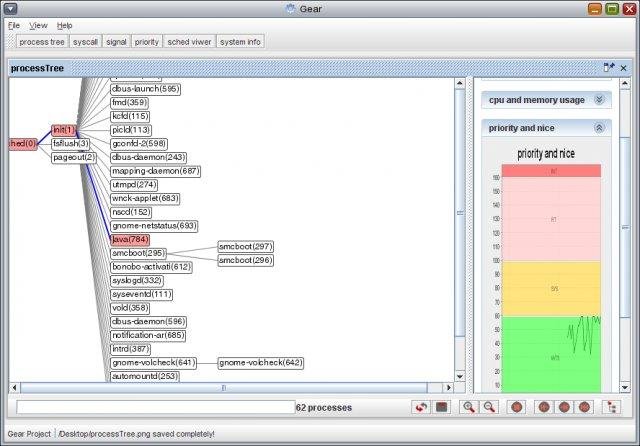Screen dimensions: 640x446
Task: Select the automountd(253) node
Action: 145,376
